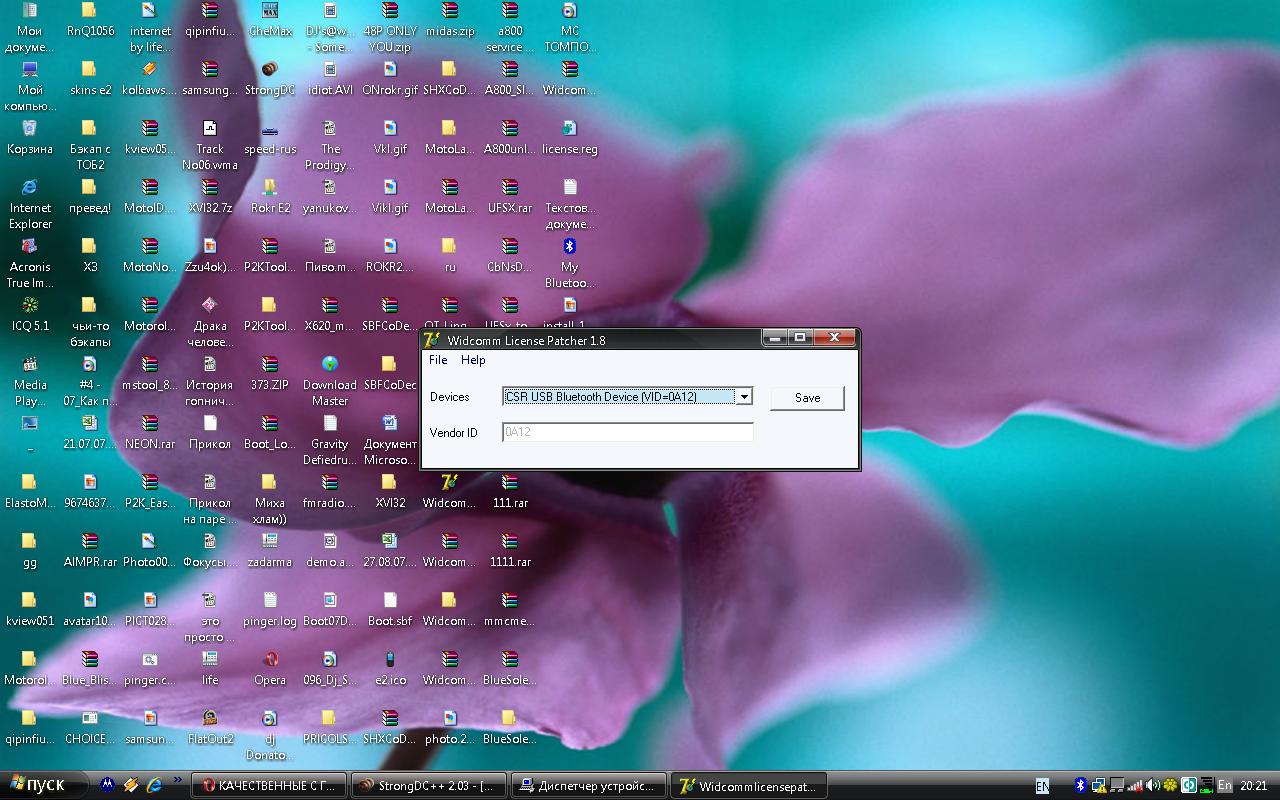Viewport: 1280px width, 800px height.
Task: Switch to the Диспетчер устройств taskbar button
Action: [589, 786]
